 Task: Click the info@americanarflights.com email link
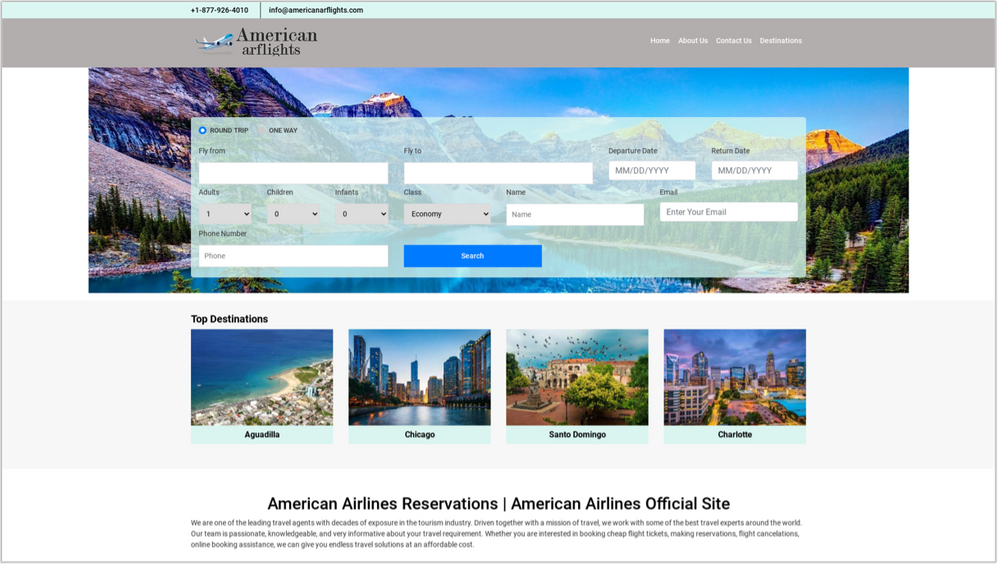point(316,10)
